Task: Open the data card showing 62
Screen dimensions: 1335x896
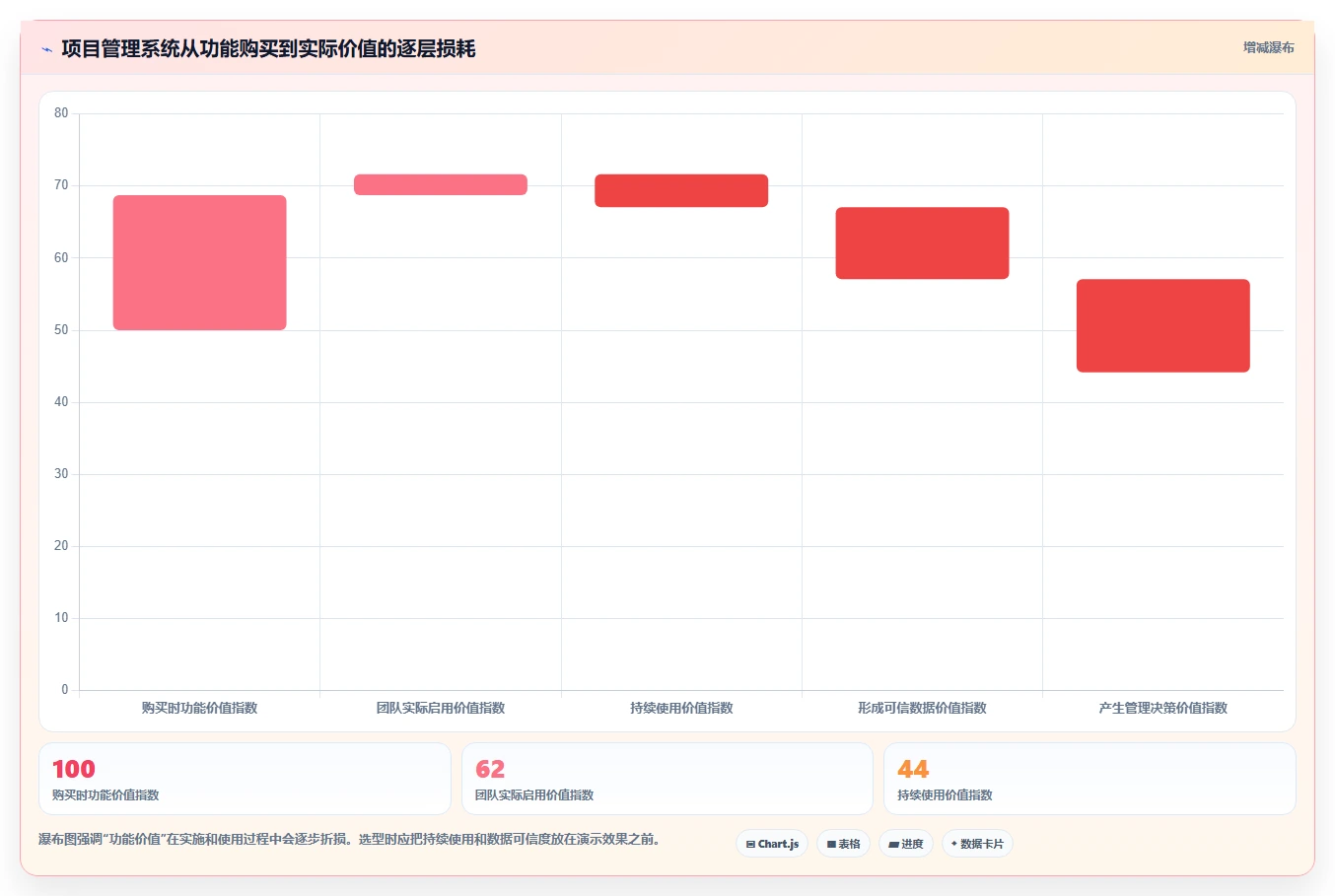Action: (667, 779)
